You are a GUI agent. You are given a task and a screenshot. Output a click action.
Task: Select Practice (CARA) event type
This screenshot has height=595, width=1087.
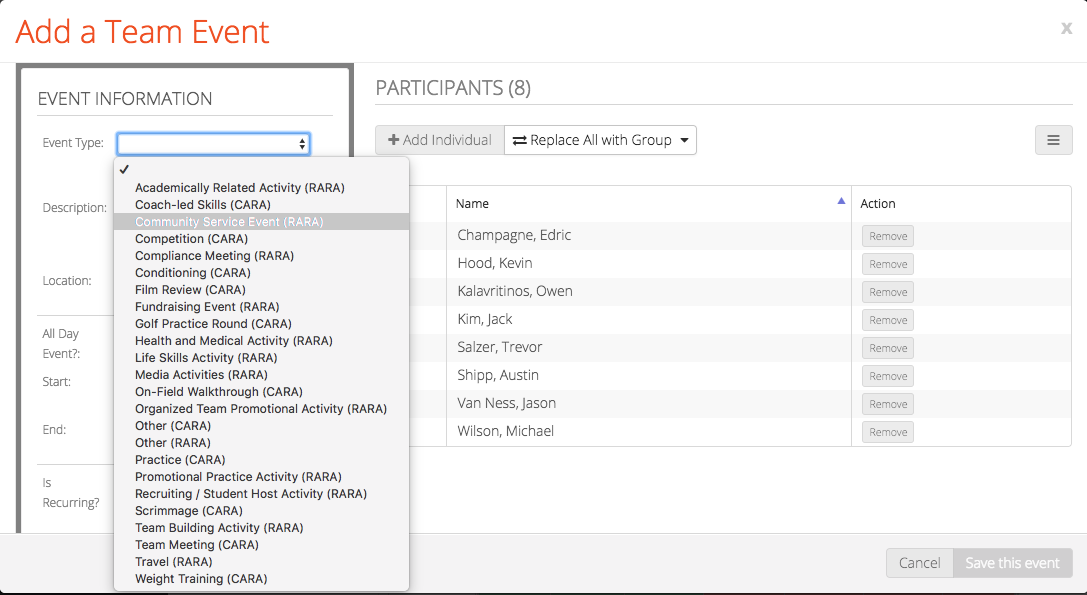[x=261, y=460]
